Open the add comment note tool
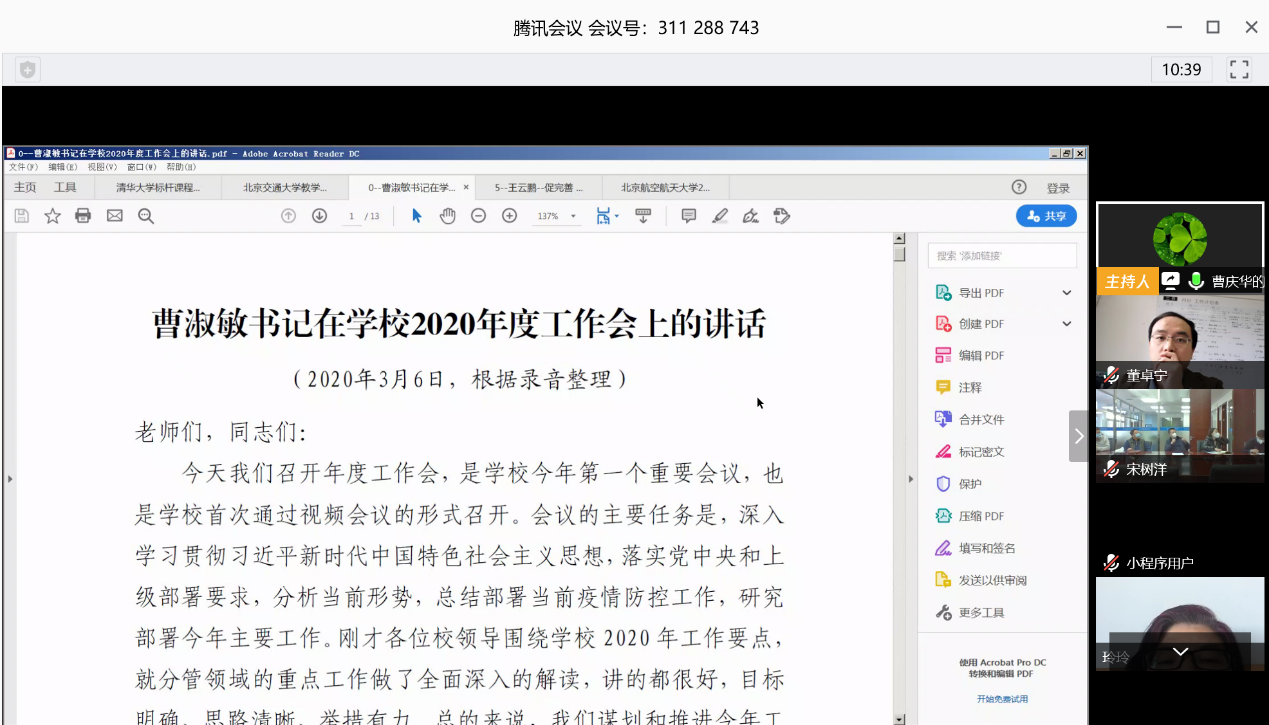This screenshot has height=725, width=1269. coord(688,216)
